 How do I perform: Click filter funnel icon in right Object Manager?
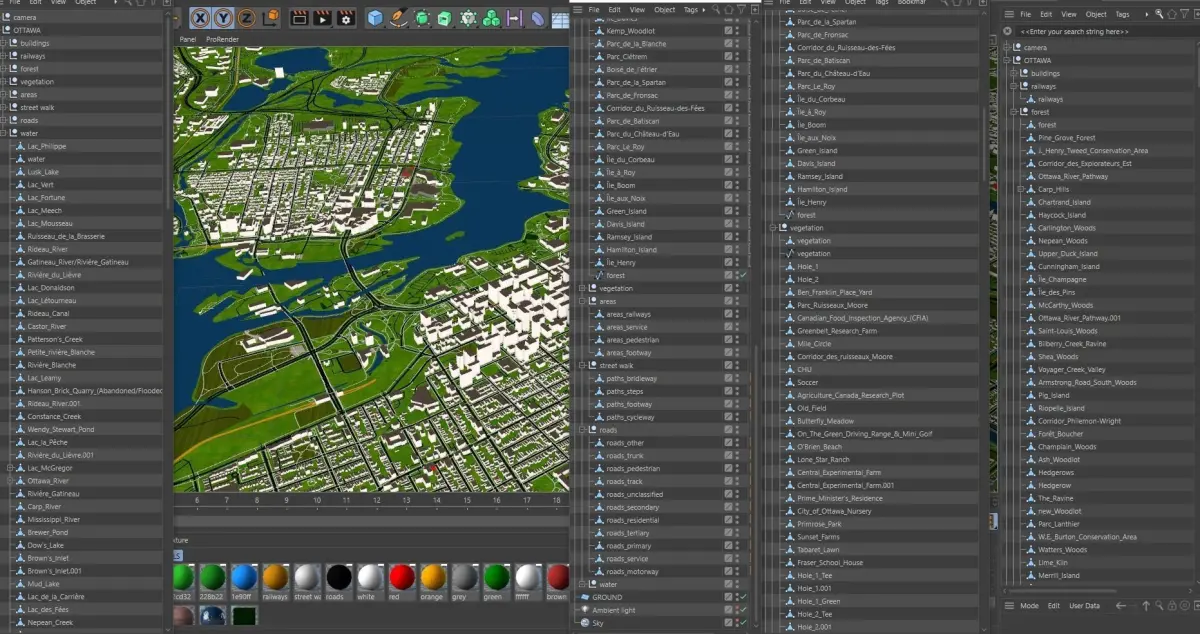pos(1183,14)
